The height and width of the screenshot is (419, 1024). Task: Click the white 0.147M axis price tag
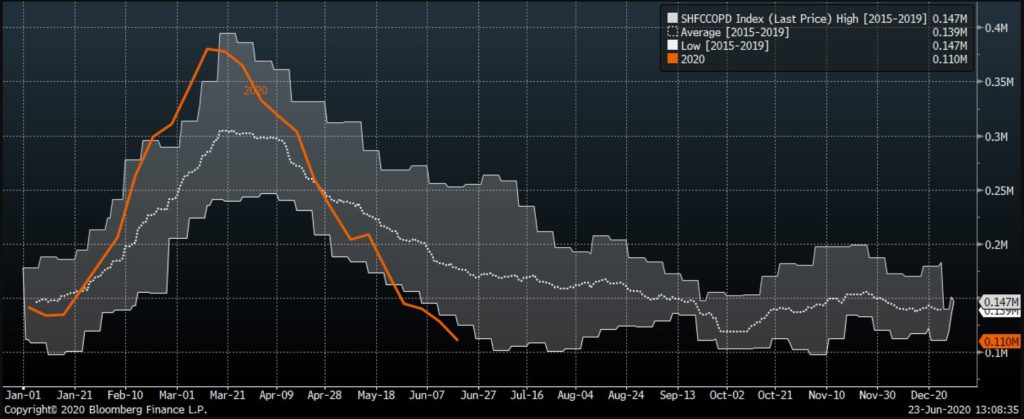(1000, 302)
